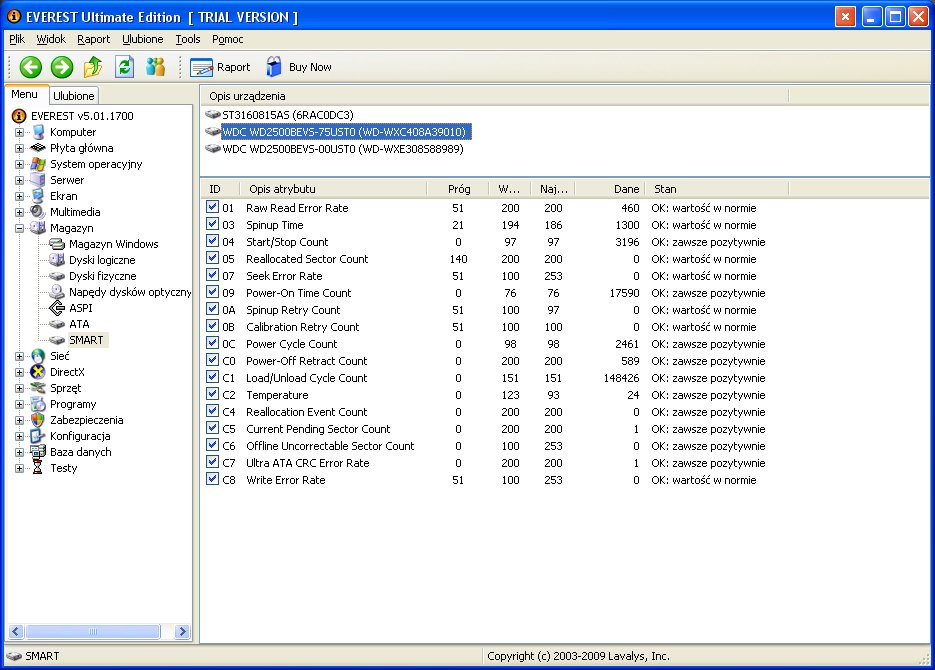Switch to the Ulubione sidebar tab
This screenshot has height=670, width=935.
coord(73,96)
